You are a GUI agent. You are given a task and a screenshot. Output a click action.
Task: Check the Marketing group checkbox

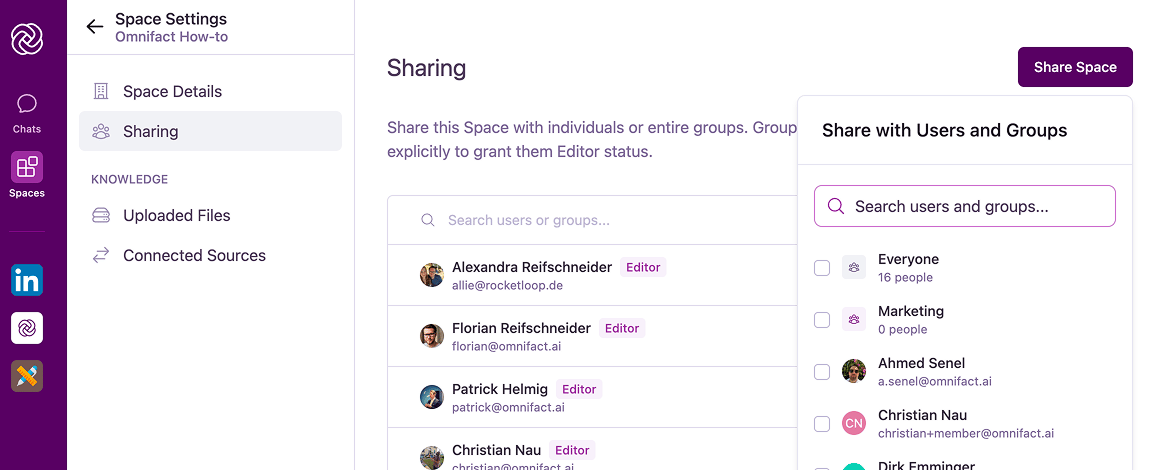[822, 320]
